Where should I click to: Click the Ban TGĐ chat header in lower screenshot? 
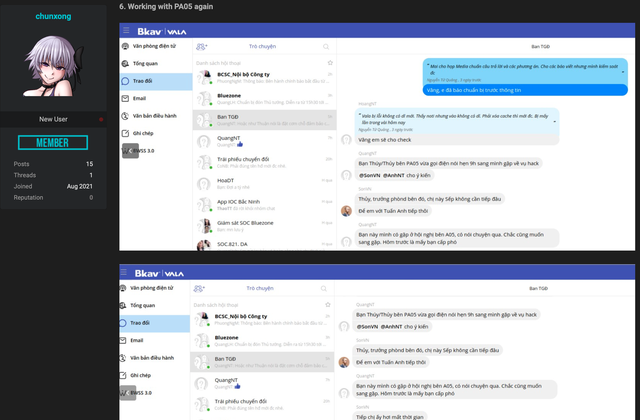[538, 289]
